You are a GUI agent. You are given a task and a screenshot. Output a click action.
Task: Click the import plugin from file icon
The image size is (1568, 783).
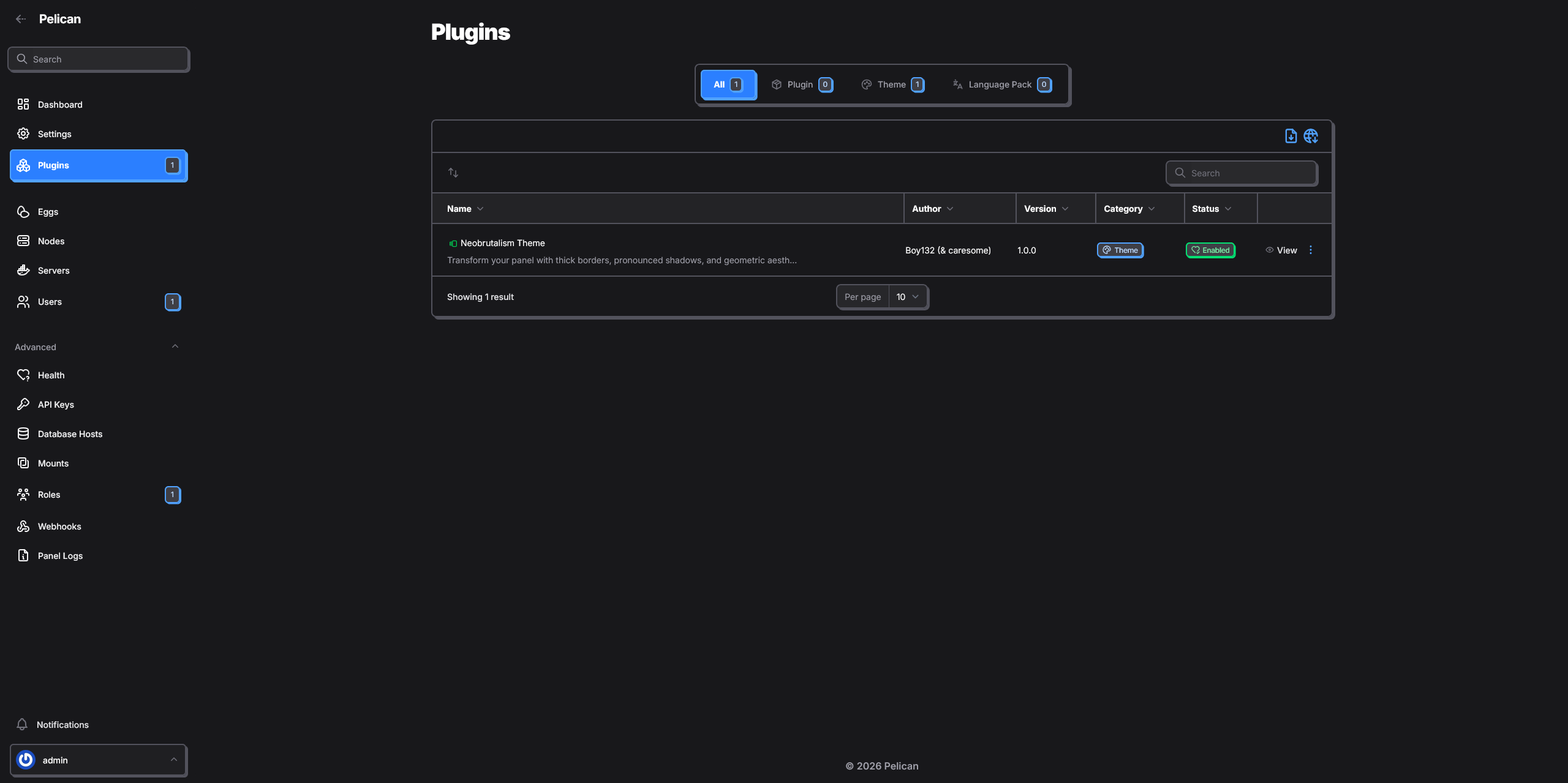[x=1291, y=136]
